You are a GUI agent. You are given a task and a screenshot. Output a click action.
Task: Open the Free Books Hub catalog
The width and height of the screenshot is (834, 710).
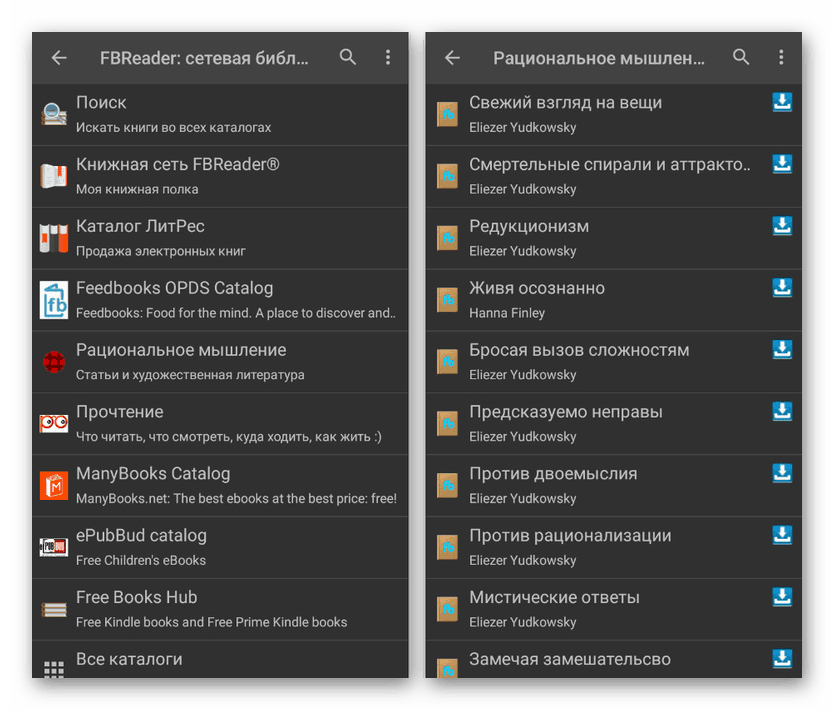pos(220,609)
